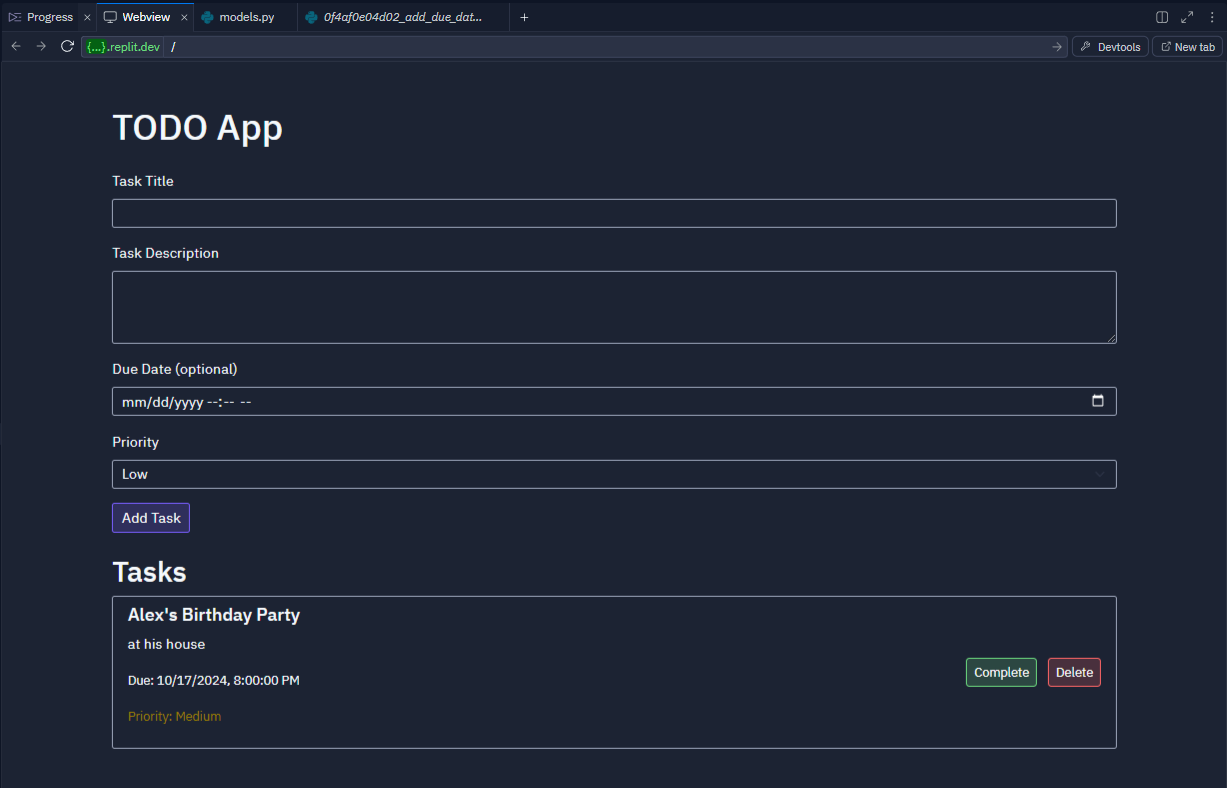
Task: Focus the Task Title input field
Action: [614, 213]
